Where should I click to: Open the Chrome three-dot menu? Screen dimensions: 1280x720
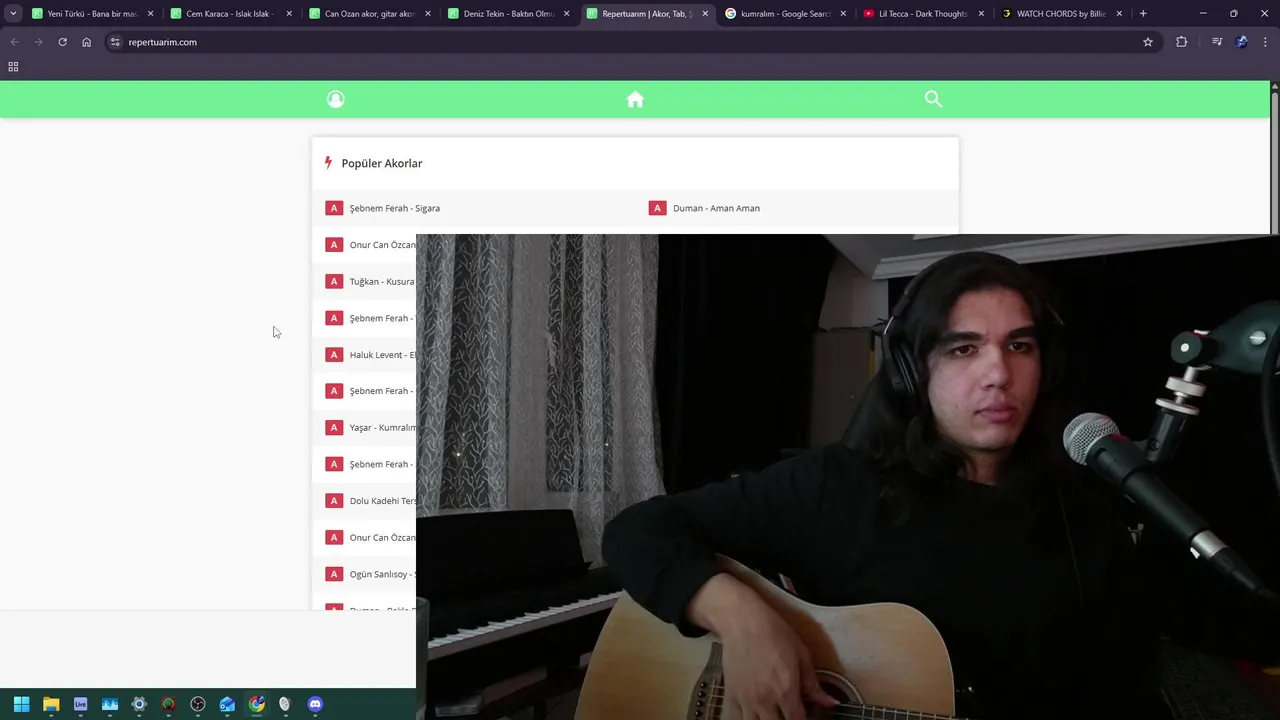1266,42
